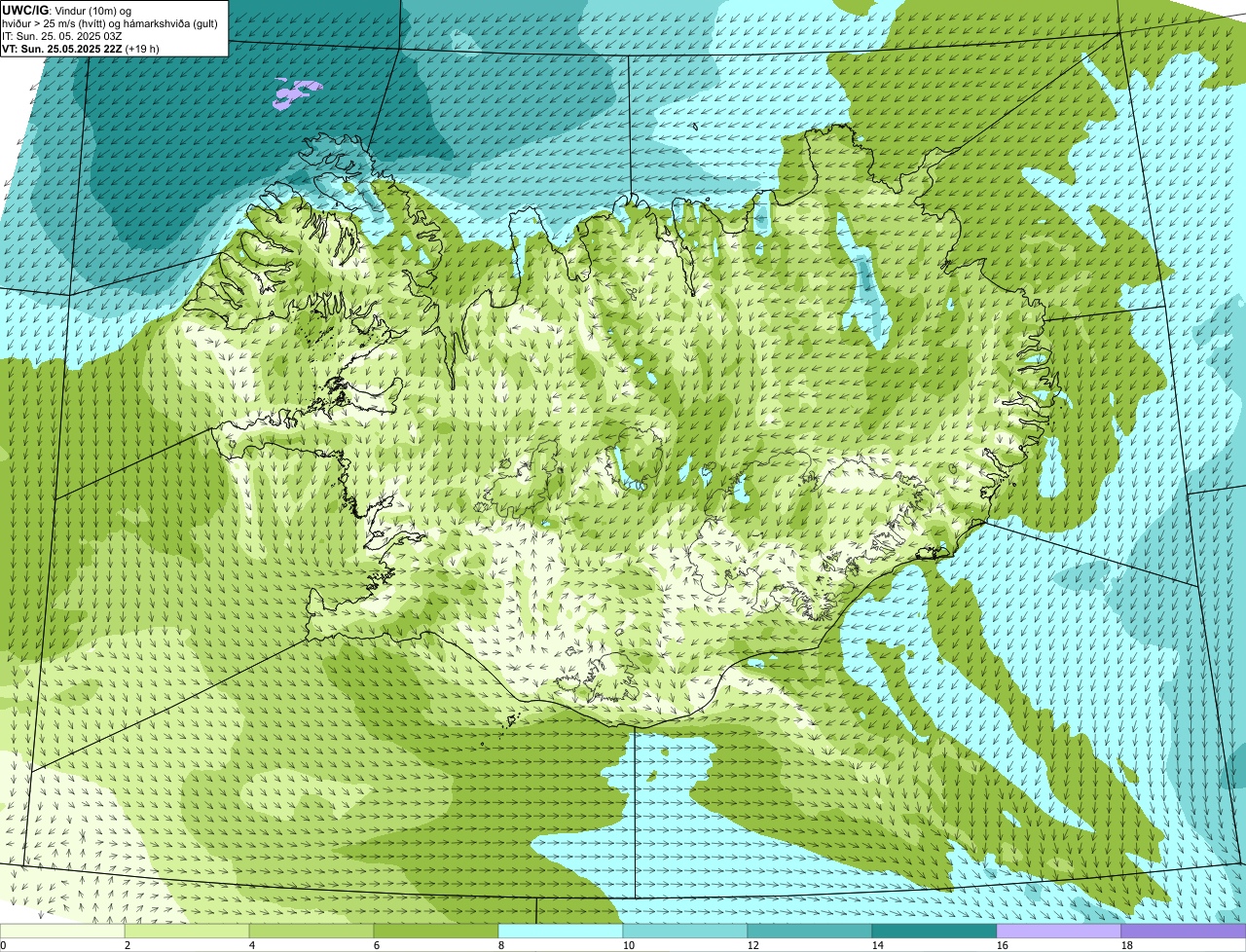1246x952 pixels.
Task: Click the '18' tick label on the color scale
Action: [1127, 945]
